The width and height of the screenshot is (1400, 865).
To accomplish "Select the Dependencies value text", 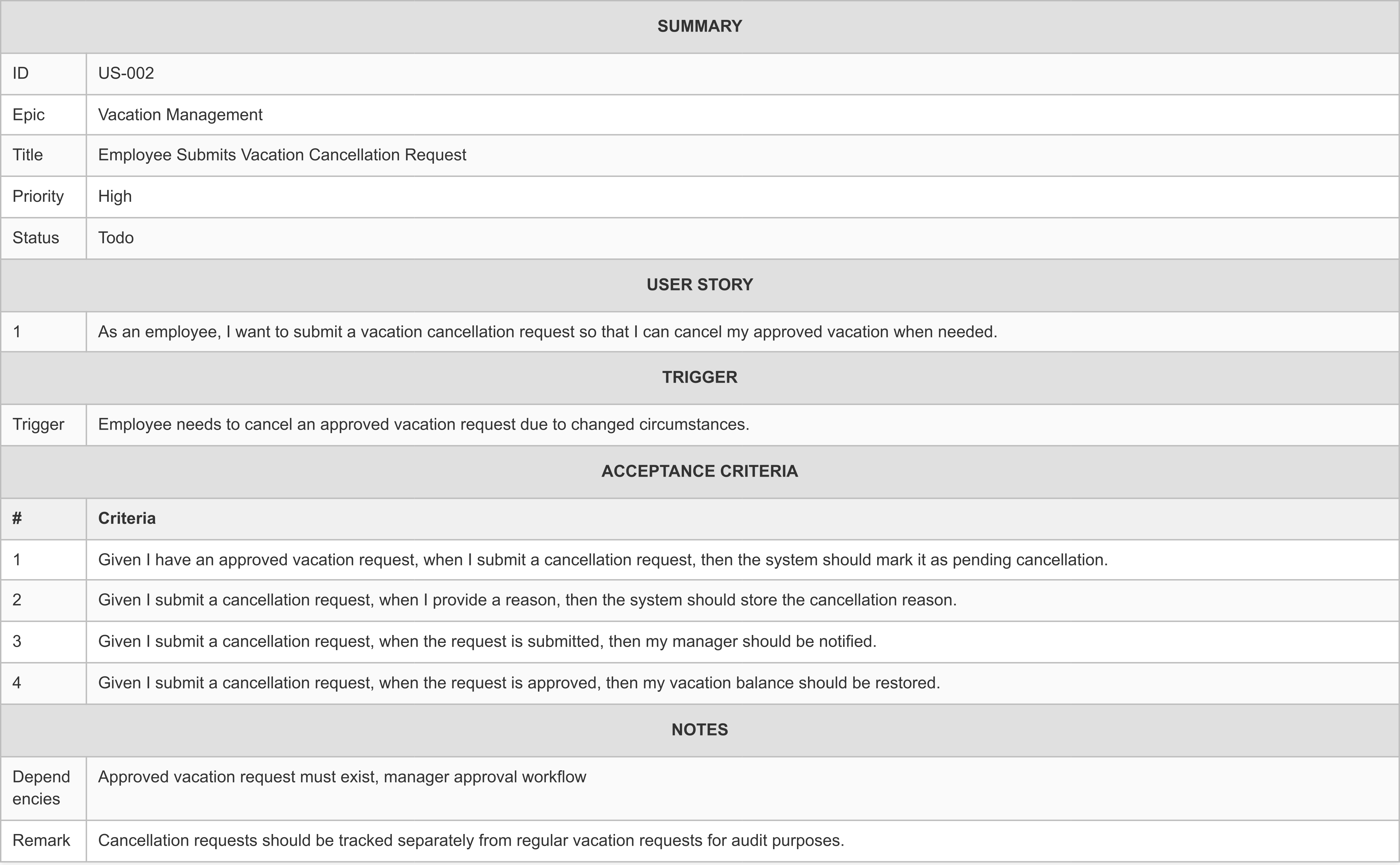I will (x=342, y=777).
